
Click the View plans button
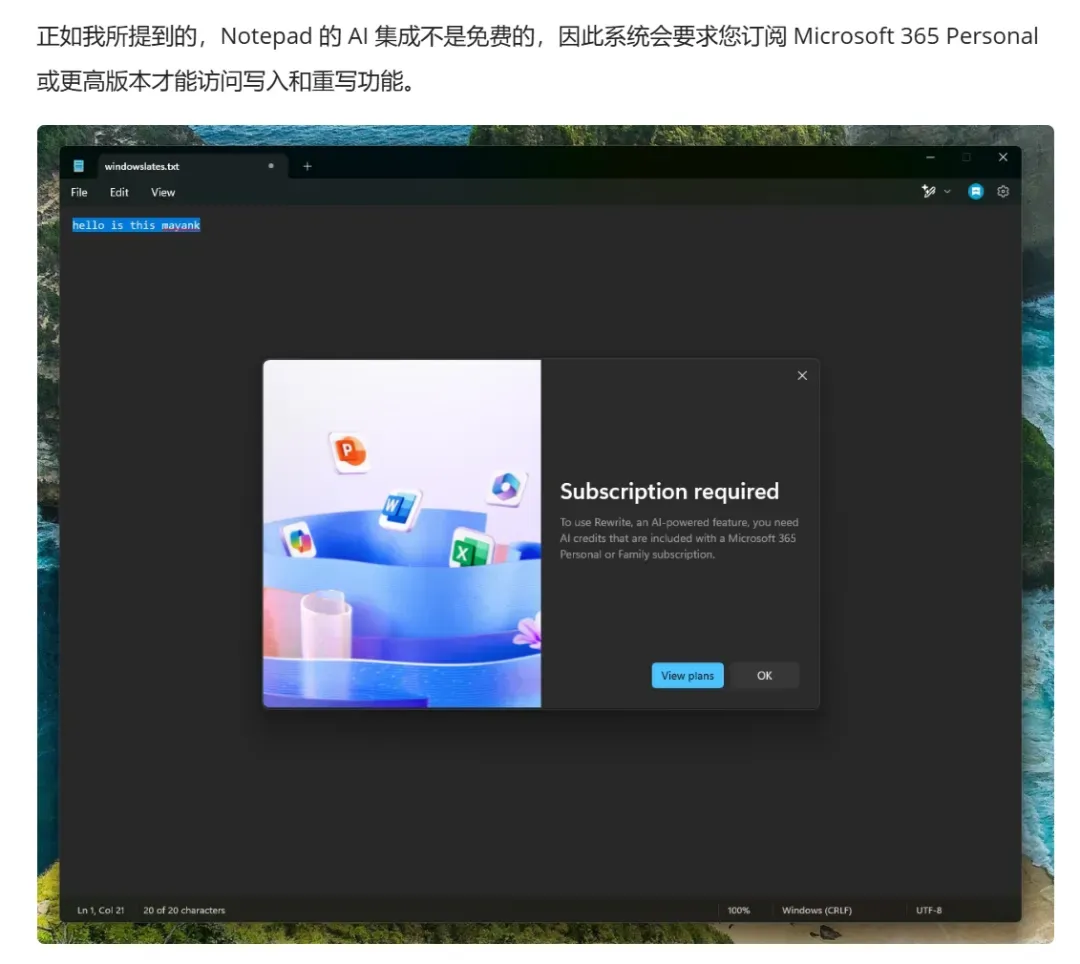tap(687, 675)
